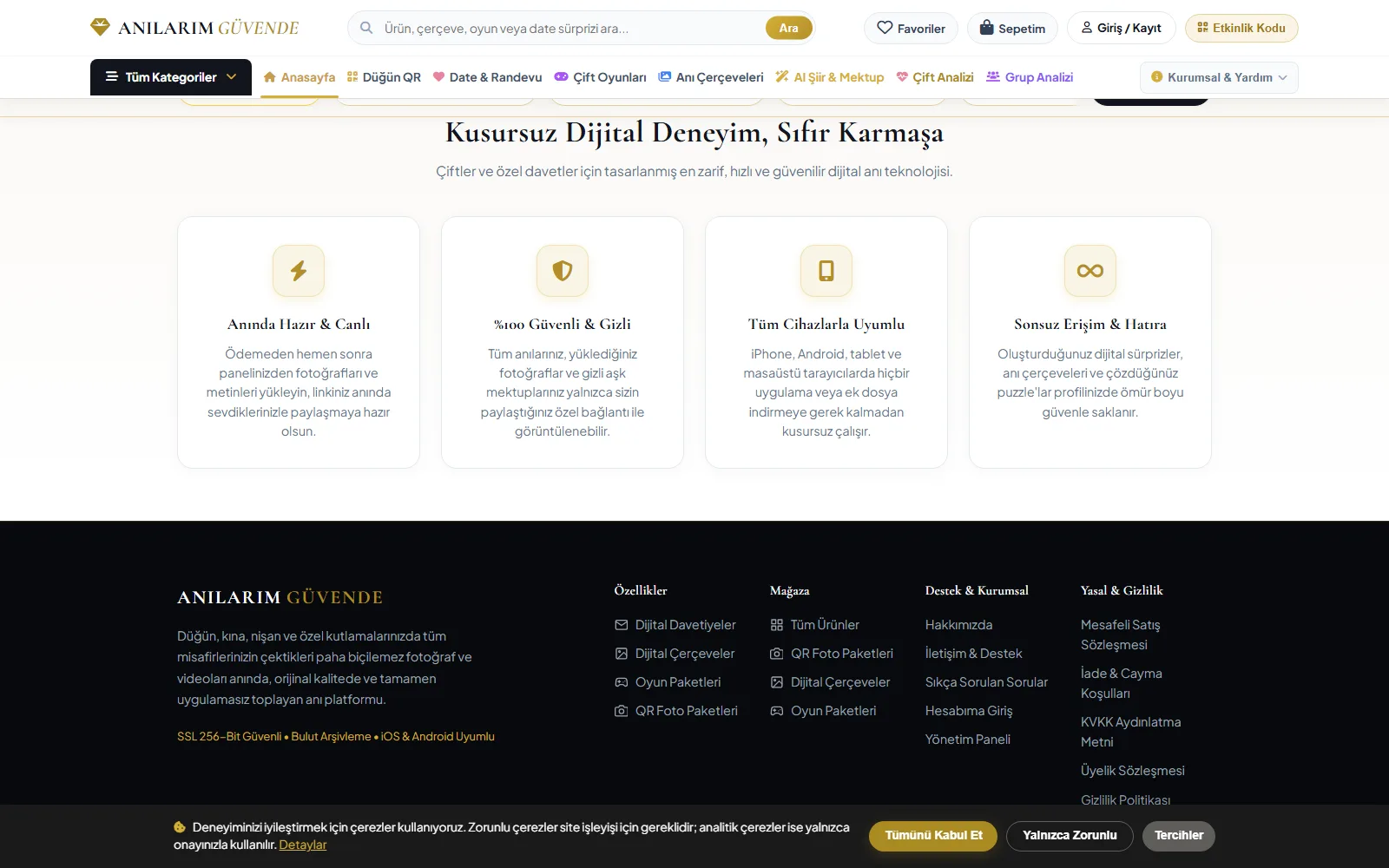Viewport: 1389px width, 868px height.
Task: Click the ANILARIM GÜVENDE footer logo
Action: pyautogui.click(x=280, y=597)
